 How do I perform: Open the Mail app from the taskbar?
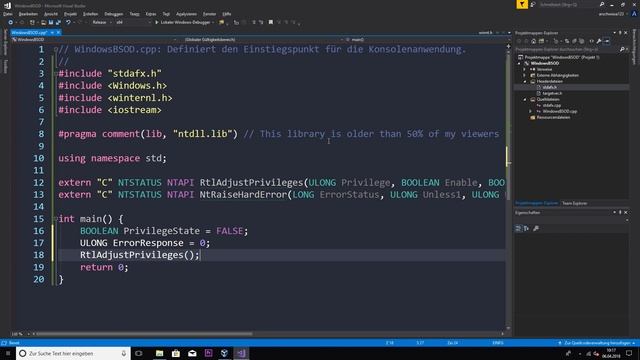pos(192,353)
